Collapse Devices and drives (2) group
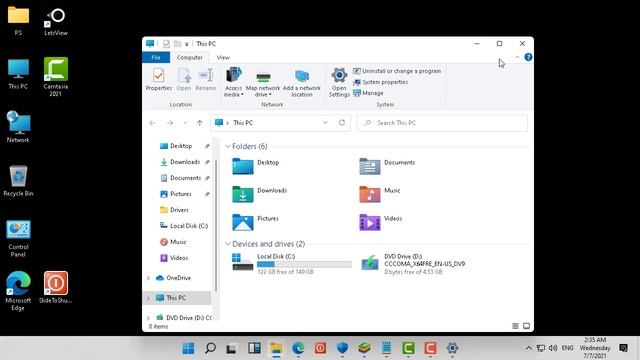The height and width of the screenshot is (360, 640). coord(227,244)
